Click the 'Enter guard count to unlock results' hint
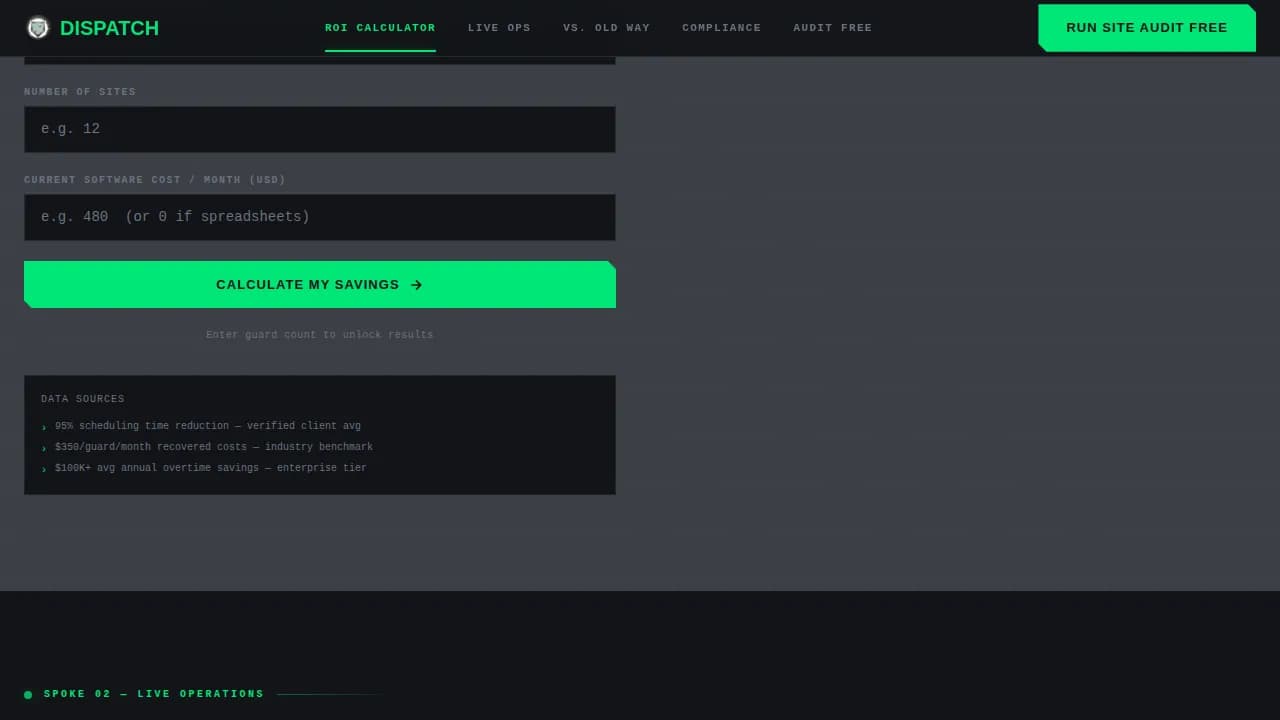This screenshot has height=720, width=1280. [x=320, y=335]
